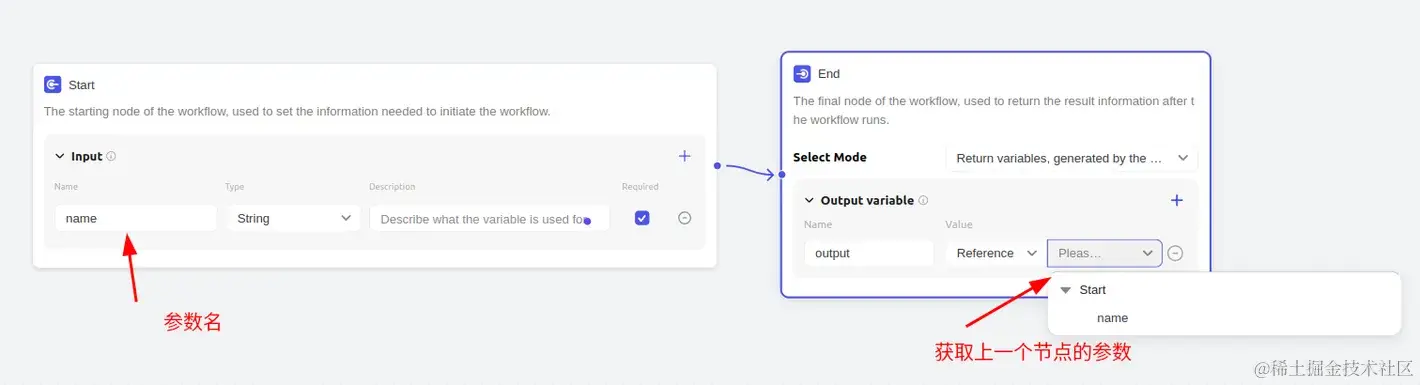1420x385 pixels.
Task: Remove the output variable row
Action: pos(1176,253)
